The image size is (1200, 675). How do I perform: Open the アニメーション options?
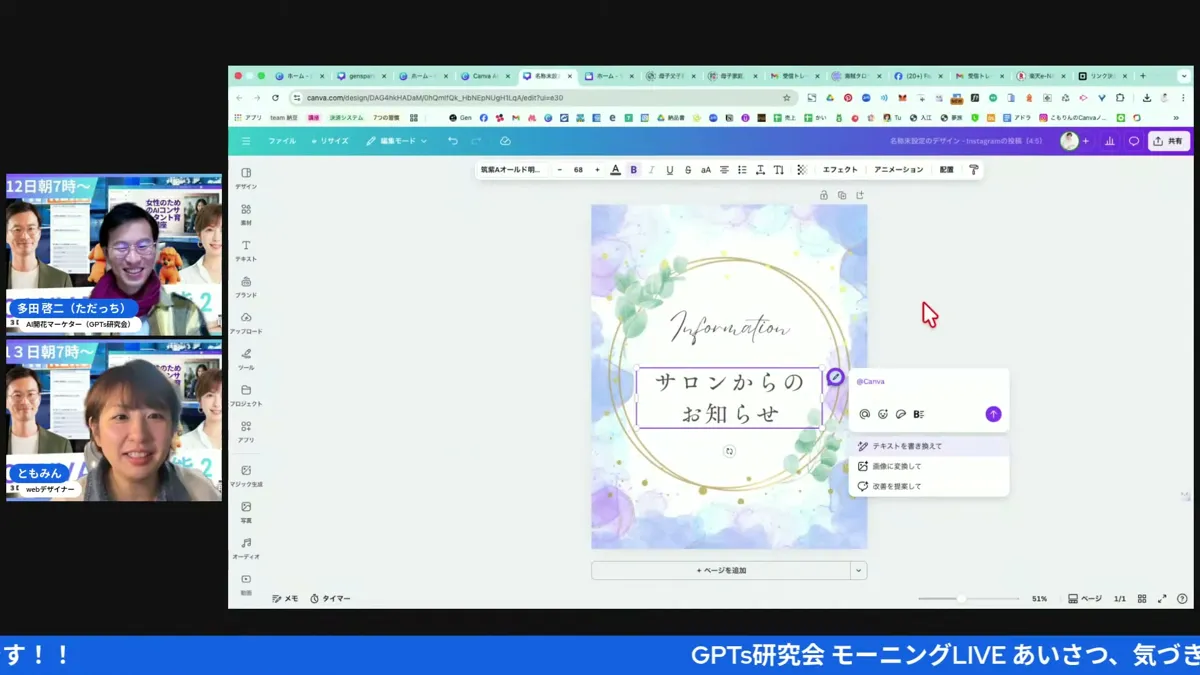point(898,170)
